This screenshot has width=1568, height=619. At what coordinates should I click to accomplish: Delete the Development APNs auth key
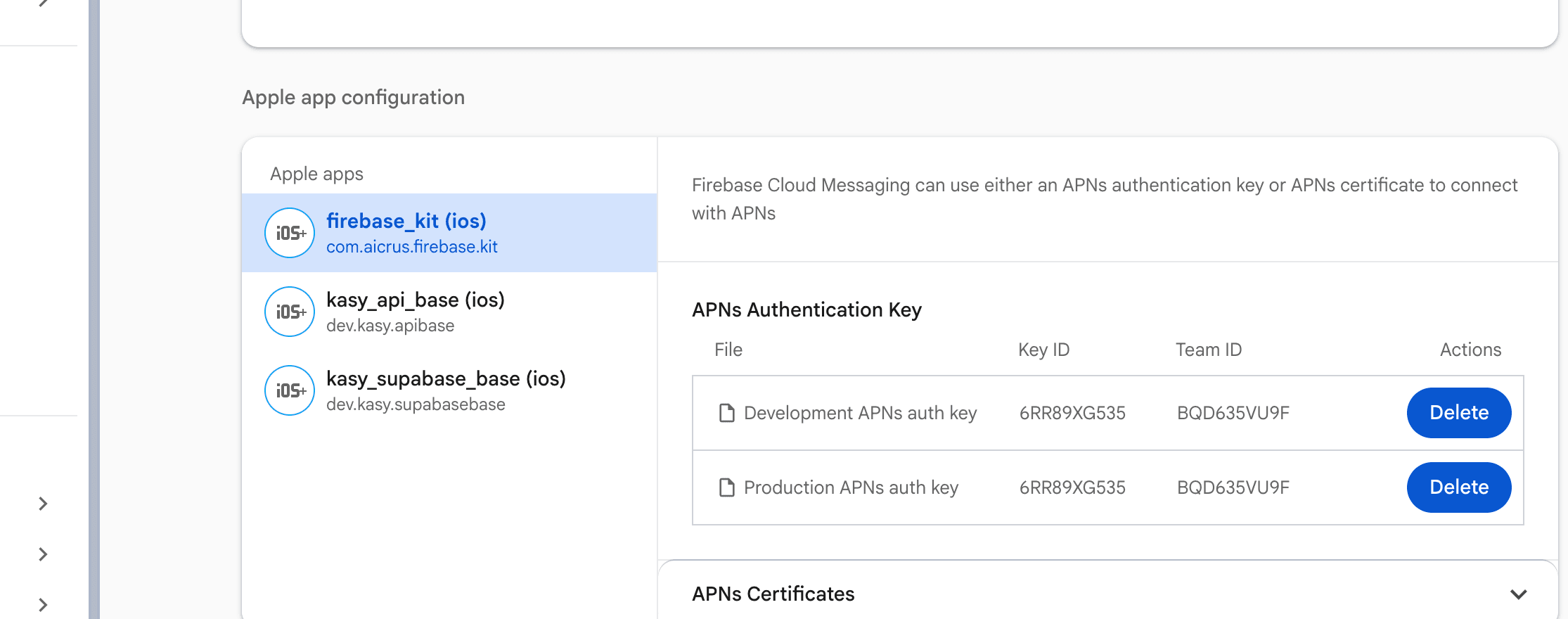coord(1459,413)
